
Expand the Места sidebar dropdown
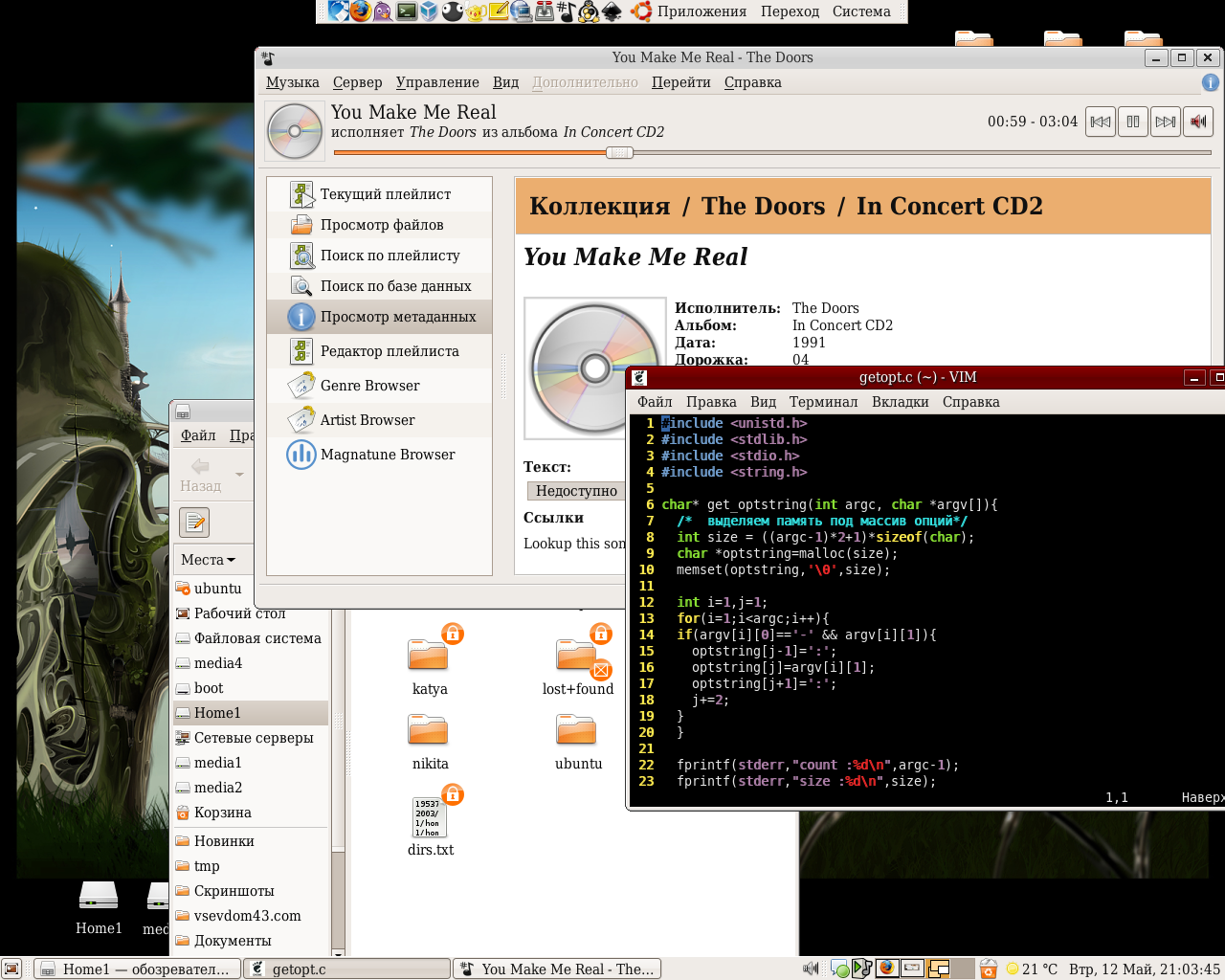[208, 560]
